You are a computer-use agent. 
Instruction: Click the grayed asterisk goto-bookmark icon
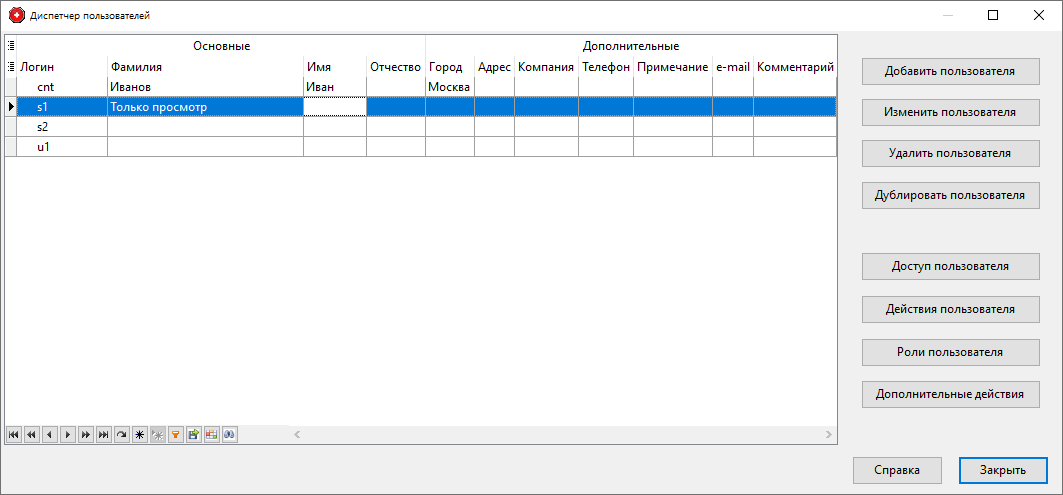pyautogui.click(x=158, y=435)
